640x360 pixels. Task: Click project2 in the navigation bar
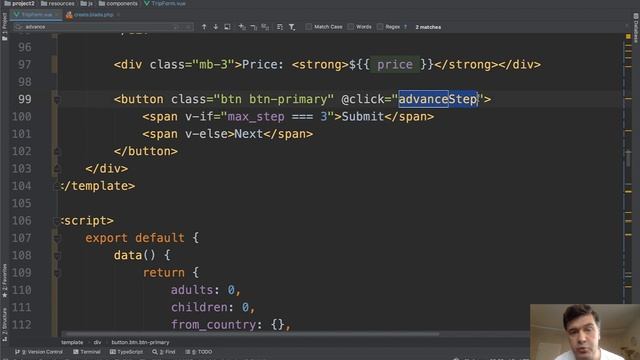20,4
